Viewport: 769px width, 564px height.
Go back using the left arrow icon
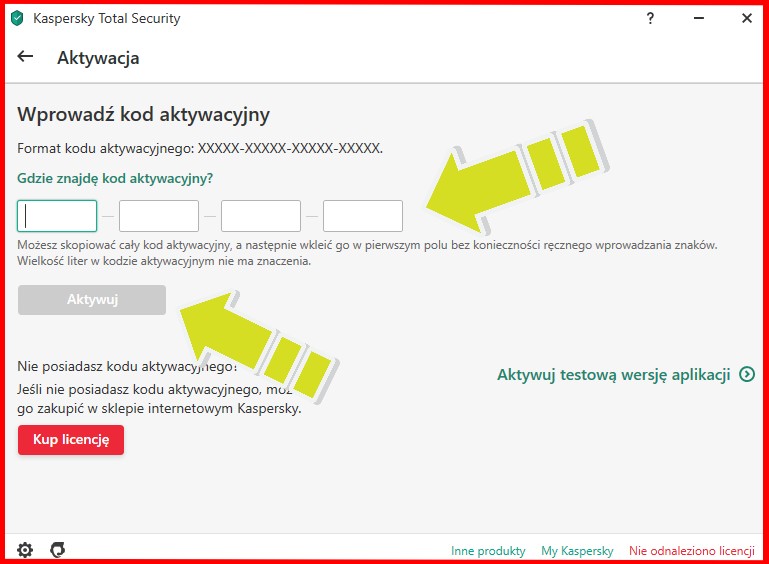pos(25,56)
